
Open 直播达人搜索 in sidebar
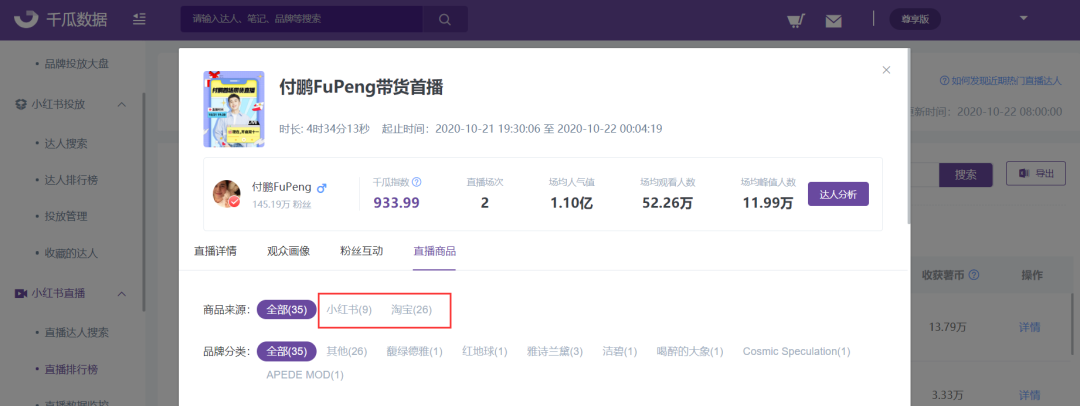[x=77, y=333]
